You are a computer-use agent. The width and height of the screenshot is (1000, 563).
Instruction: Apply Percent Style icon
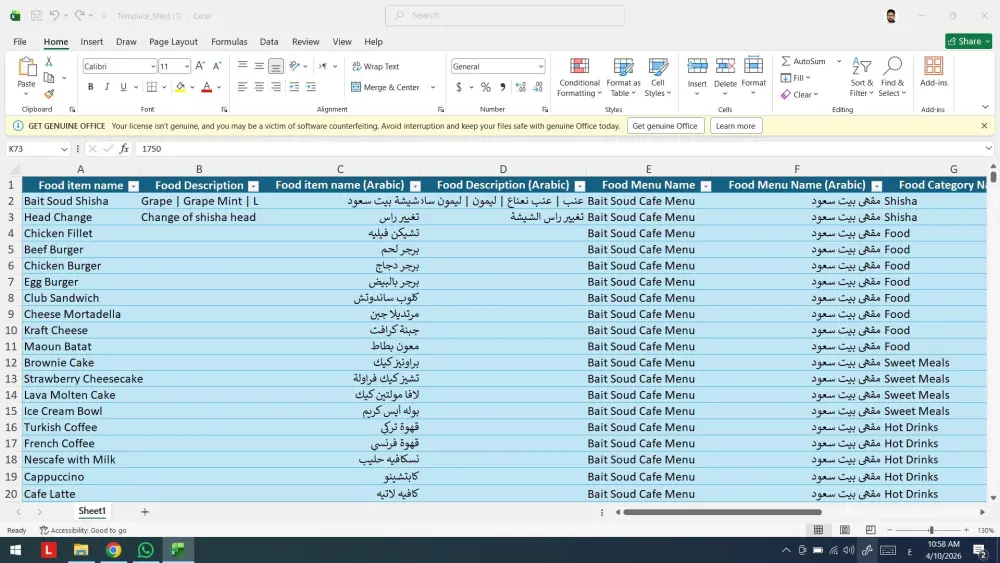point(486,87)
